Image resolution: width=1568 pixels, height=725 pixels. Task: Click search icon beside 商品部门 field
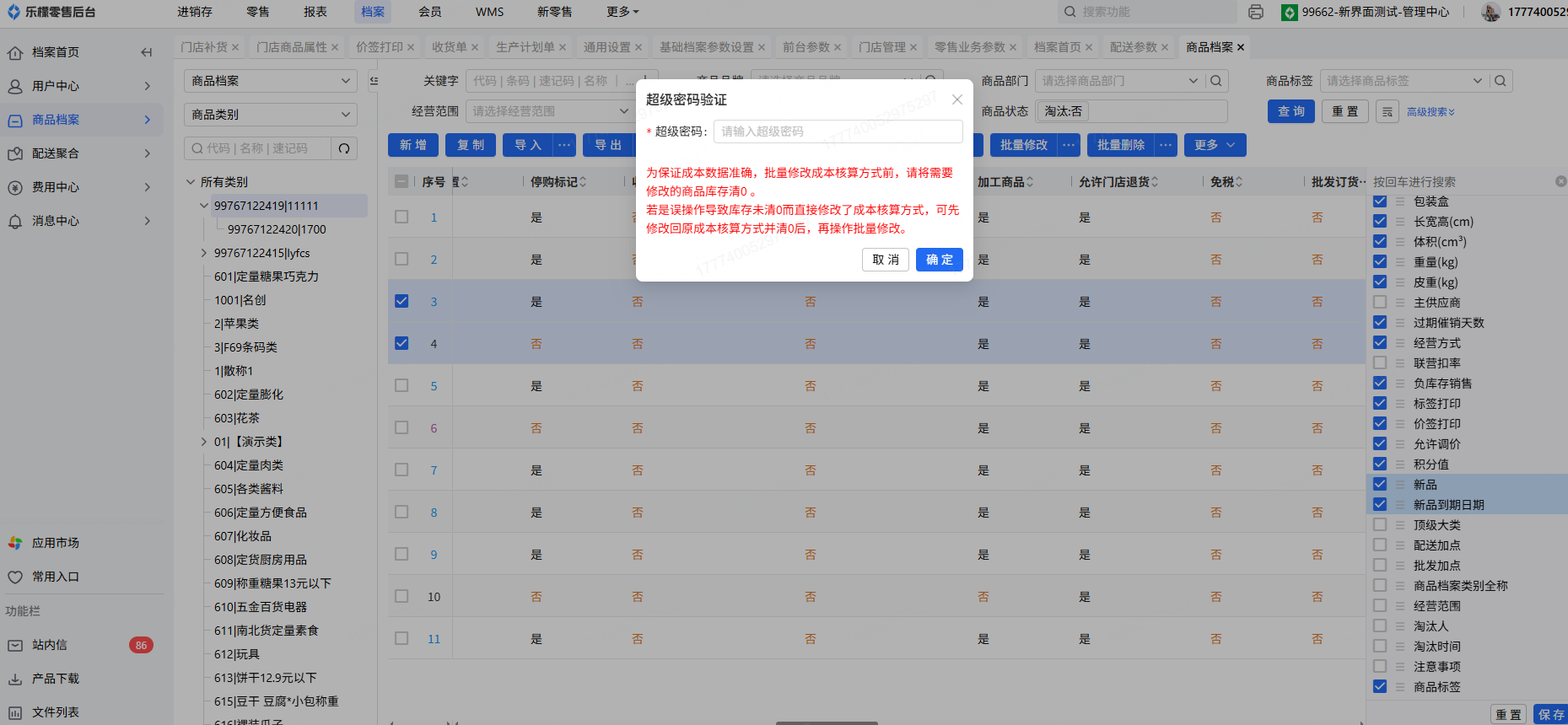(1215, 81)
